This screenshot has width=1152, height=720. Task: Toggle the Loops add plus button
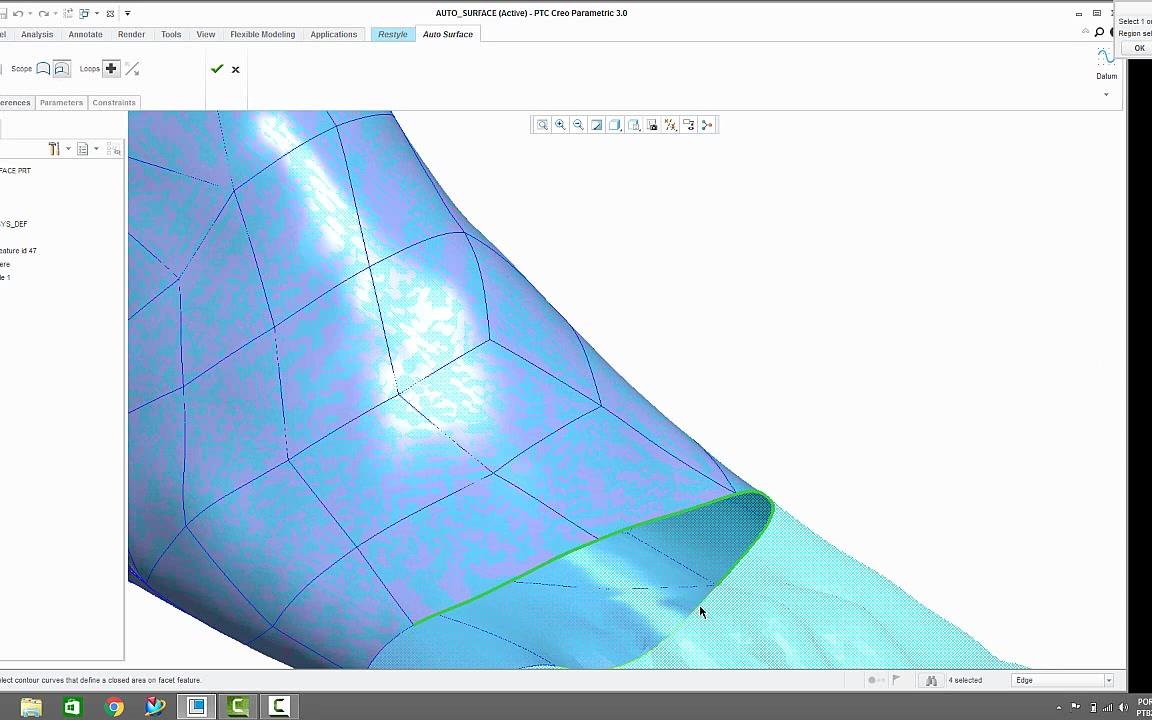[111, 69]
